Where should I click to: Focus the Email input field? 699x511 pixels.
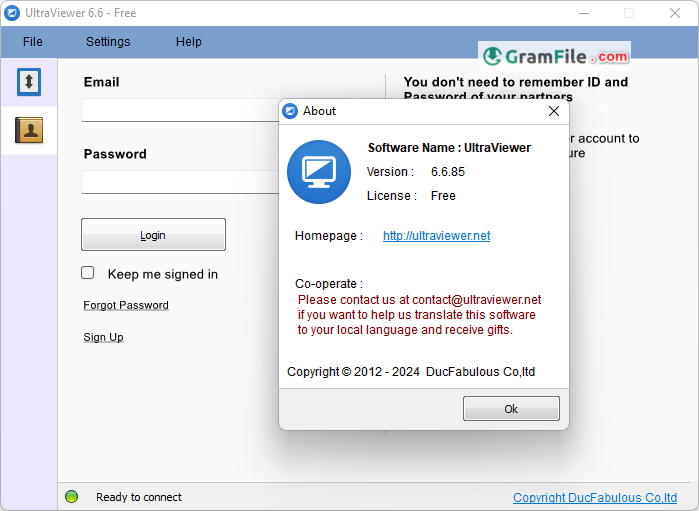[x=180, y=110]
